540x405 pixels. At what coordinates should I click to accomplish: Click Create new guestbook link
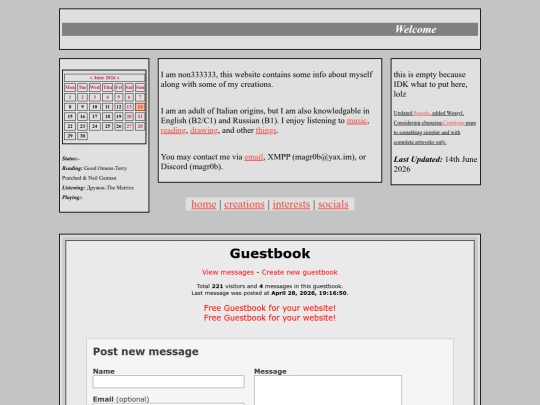[300, 272]
